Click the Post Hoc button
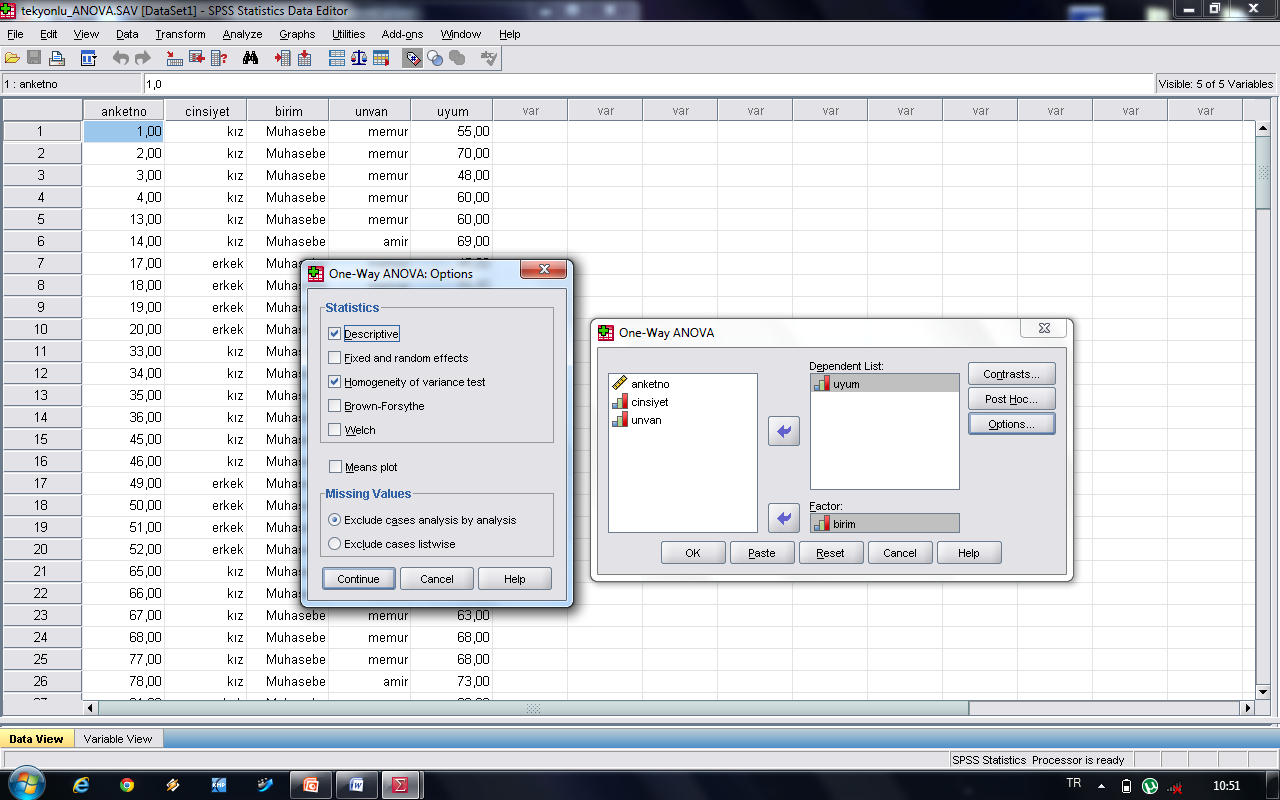The image size is (1280, 800). tap(1012, 399)
